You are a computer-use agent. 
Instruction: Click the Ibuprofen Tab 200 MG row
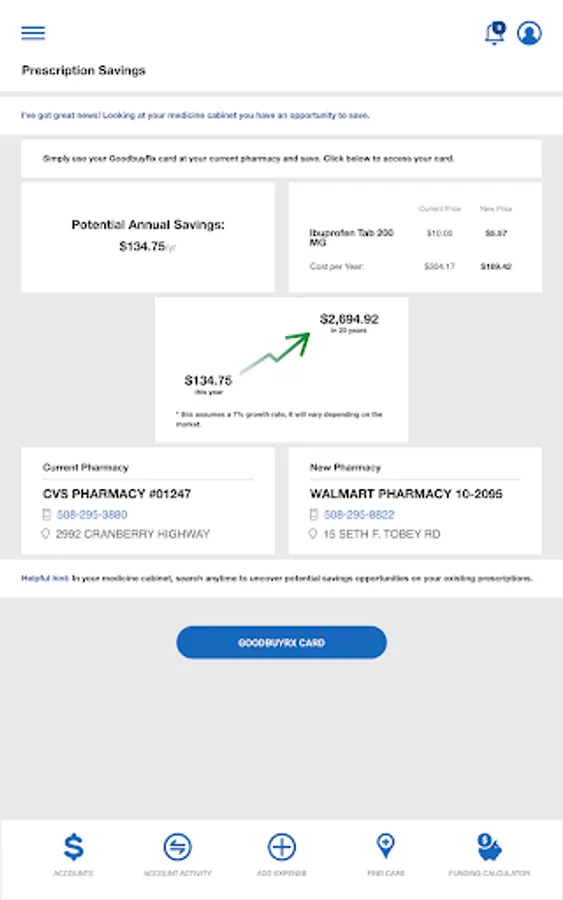(410, 237)
